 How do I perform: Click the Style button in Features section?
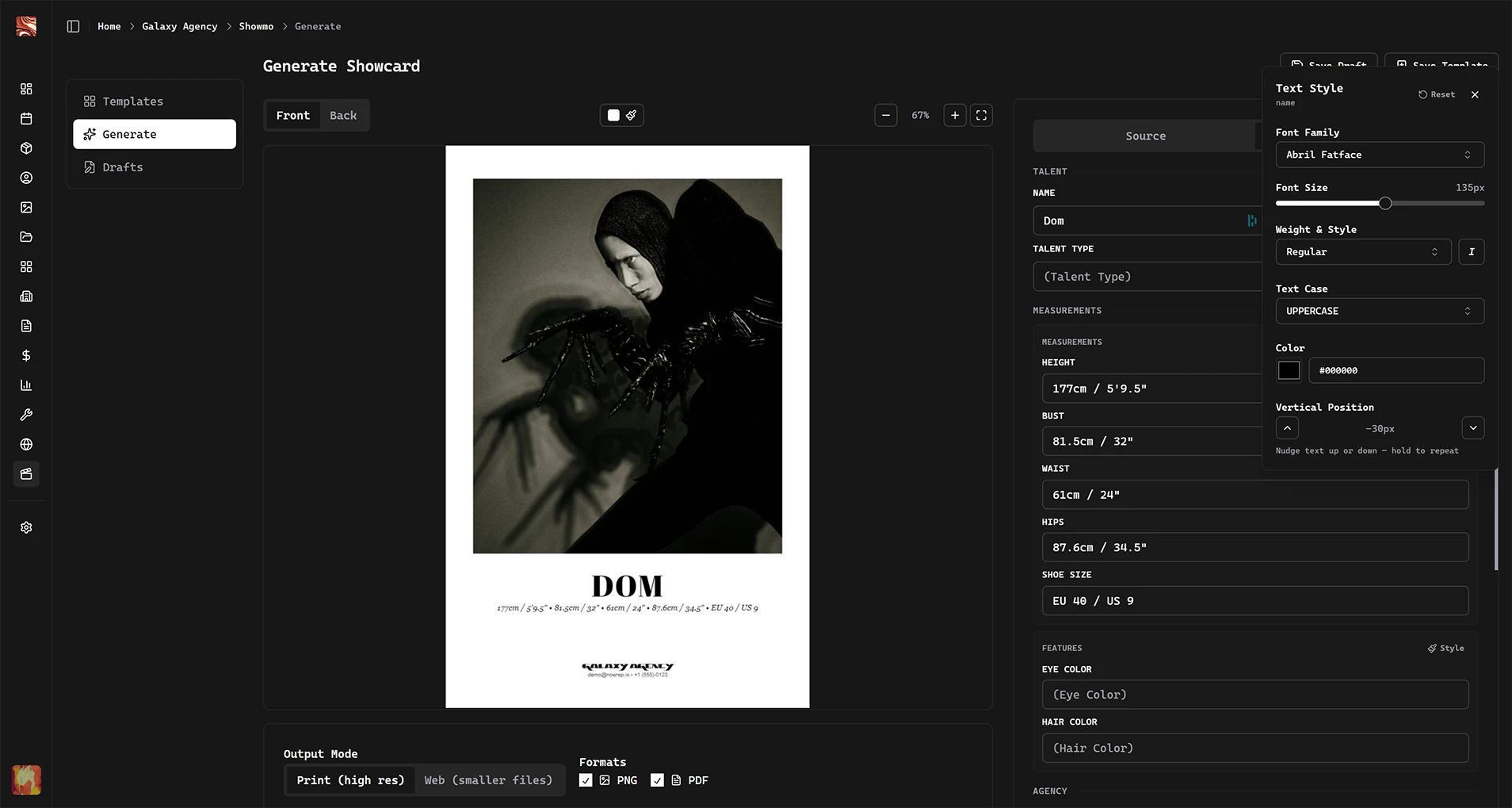[x=1445, y=649]
